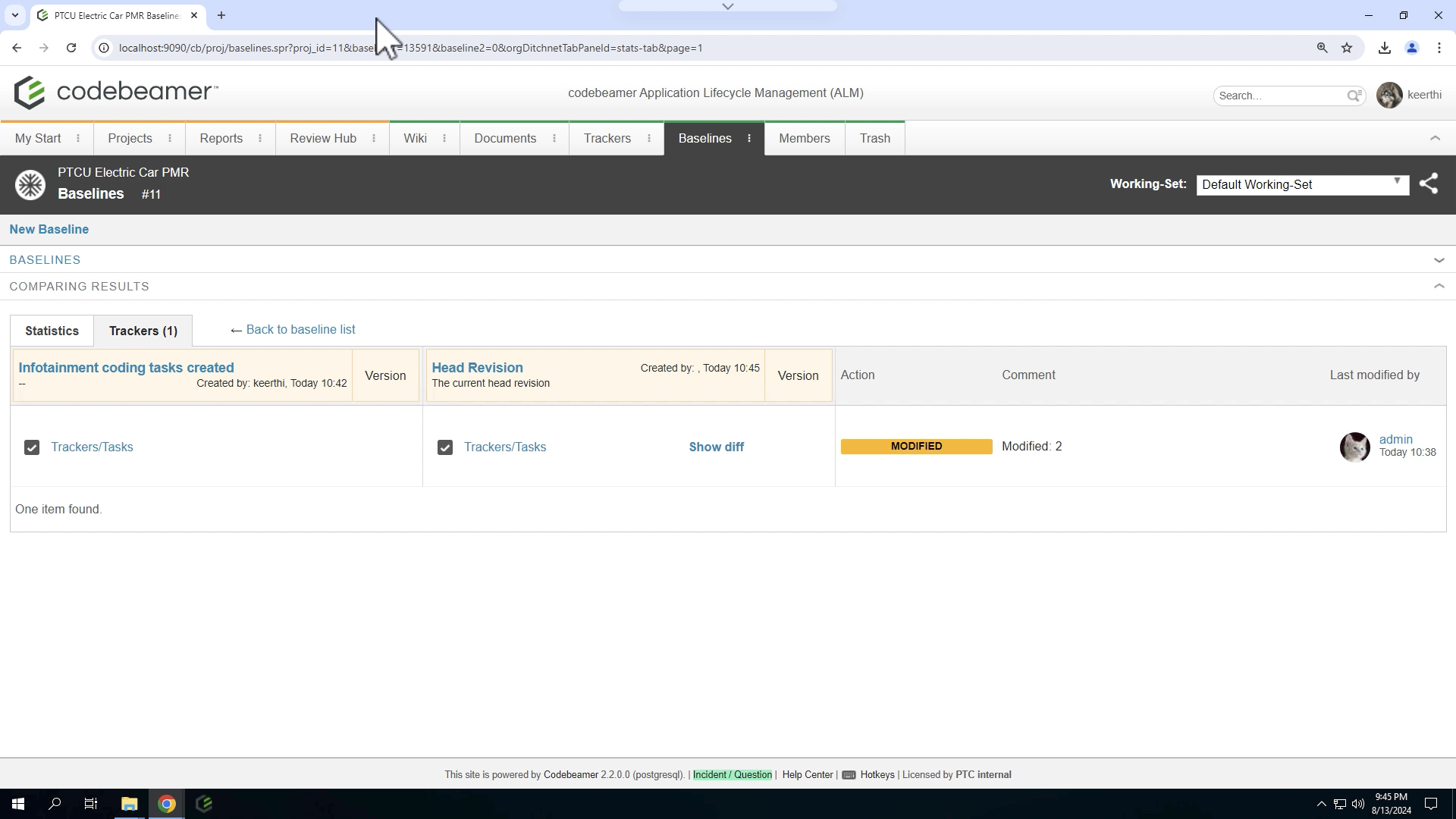Open File Explorer from taskbar
Viewport: 1456px width, 819px height.
click(x=129, y=804)
